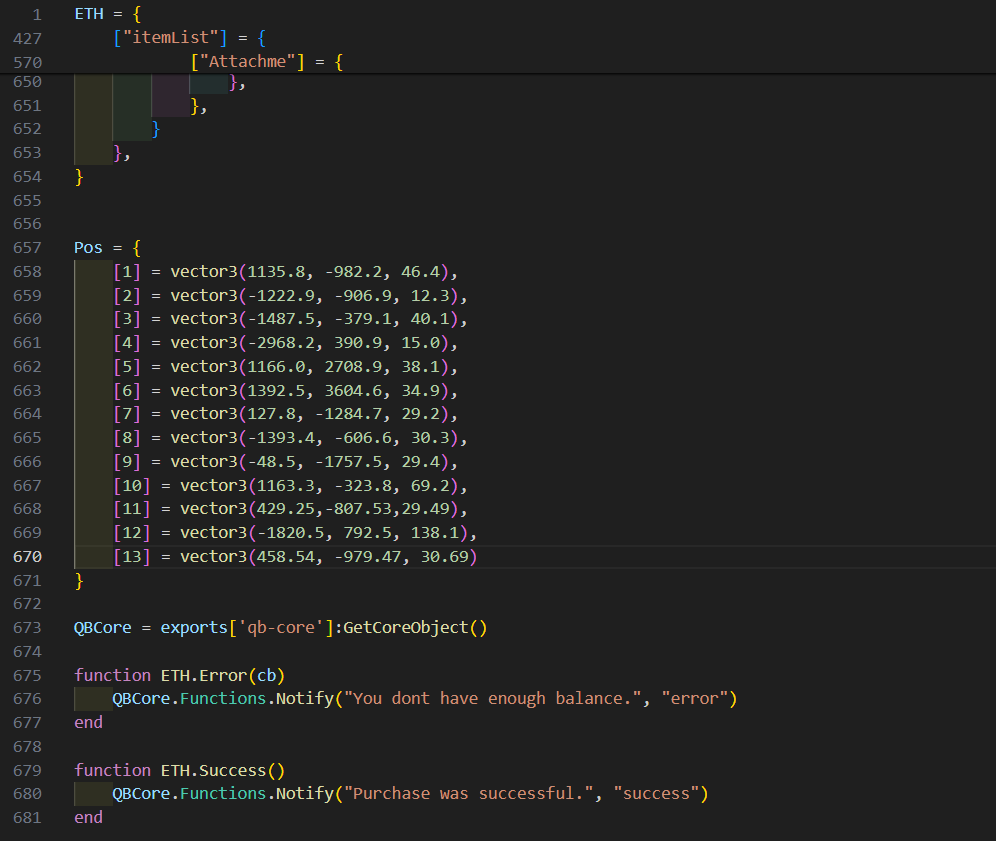Click the [10] vector3(1163.3...) line
The image size is (996, 841).
(290, 485)
